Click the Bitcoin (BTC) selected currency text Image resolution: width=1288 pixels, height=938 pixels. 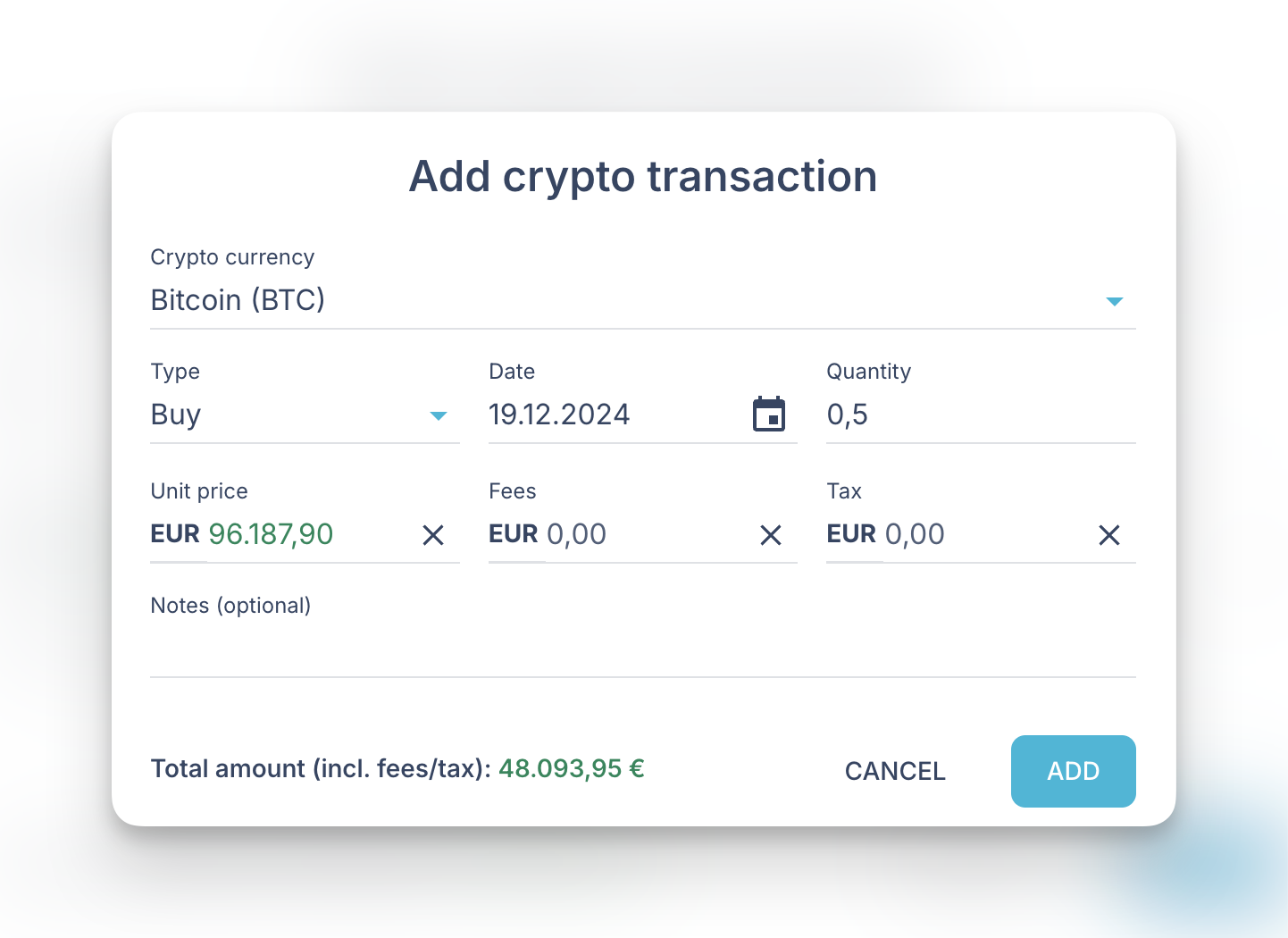(x=238, y=300)
